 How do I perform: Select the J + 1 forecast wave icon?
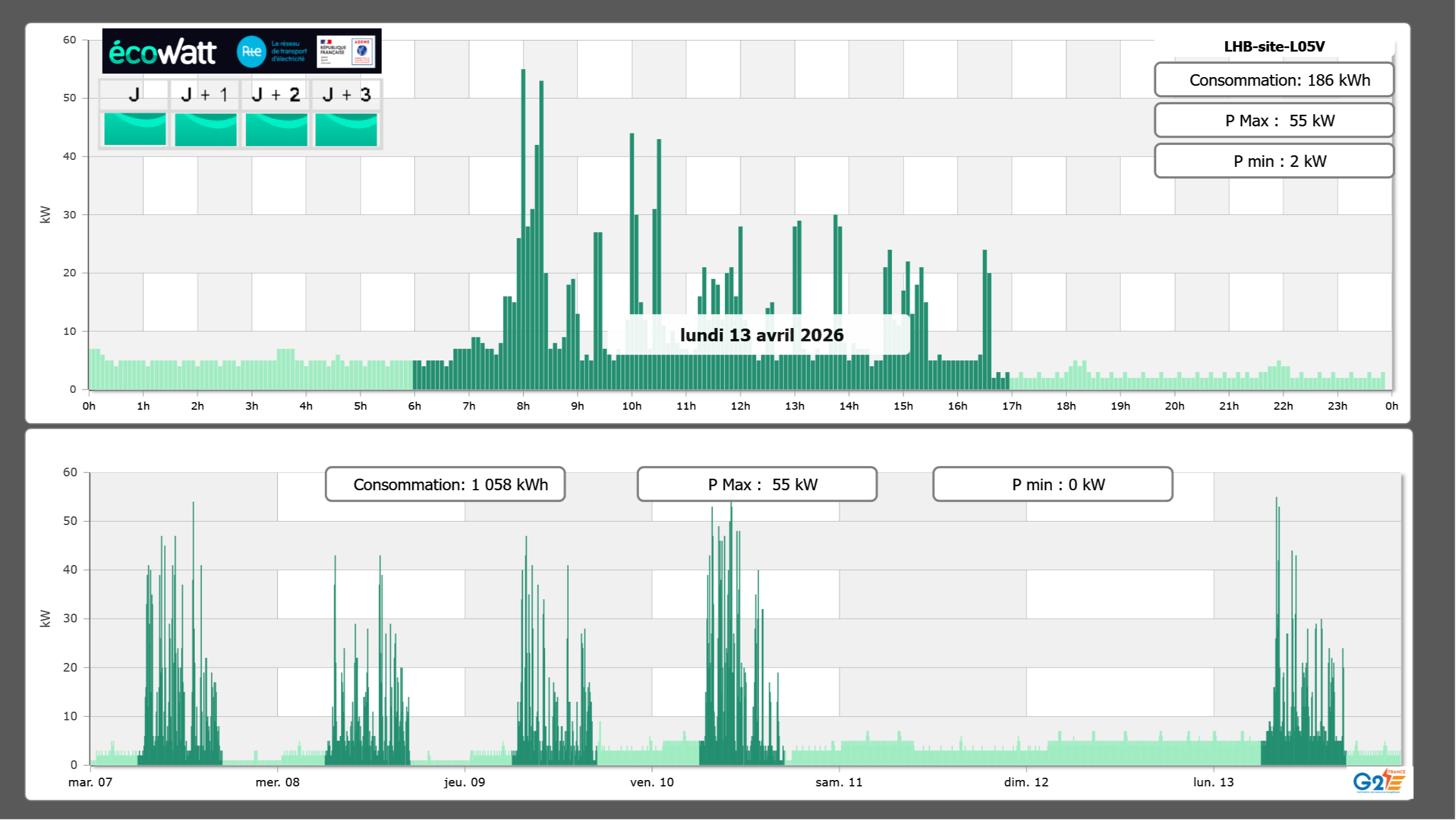(205, 129)
